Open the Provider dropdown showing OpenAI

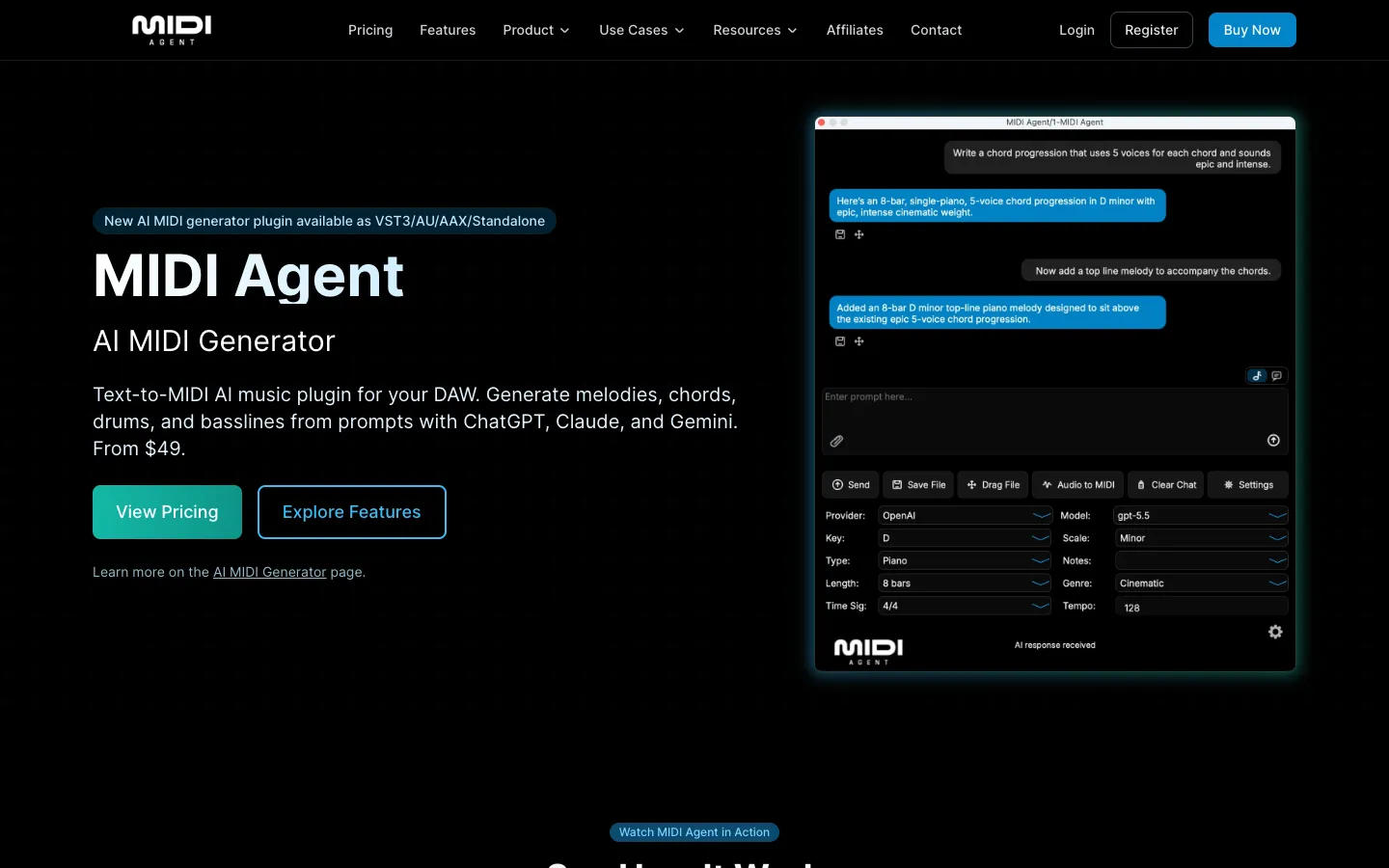click(x=965, y=516)
